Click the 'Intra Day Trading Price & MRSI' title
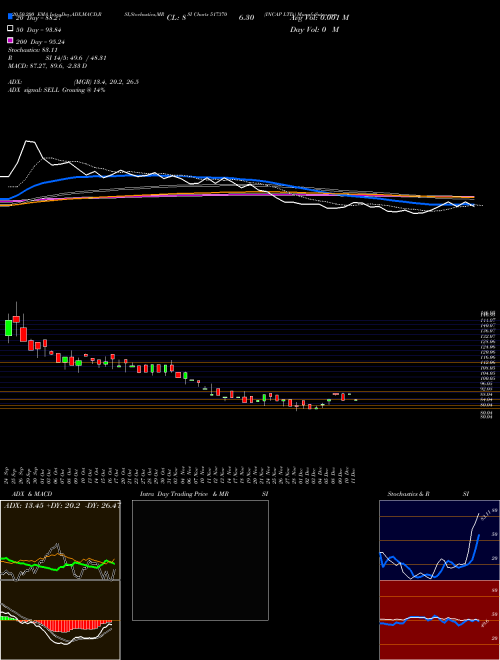The width and height of the screenshot is (500, 660). (204, 494)
